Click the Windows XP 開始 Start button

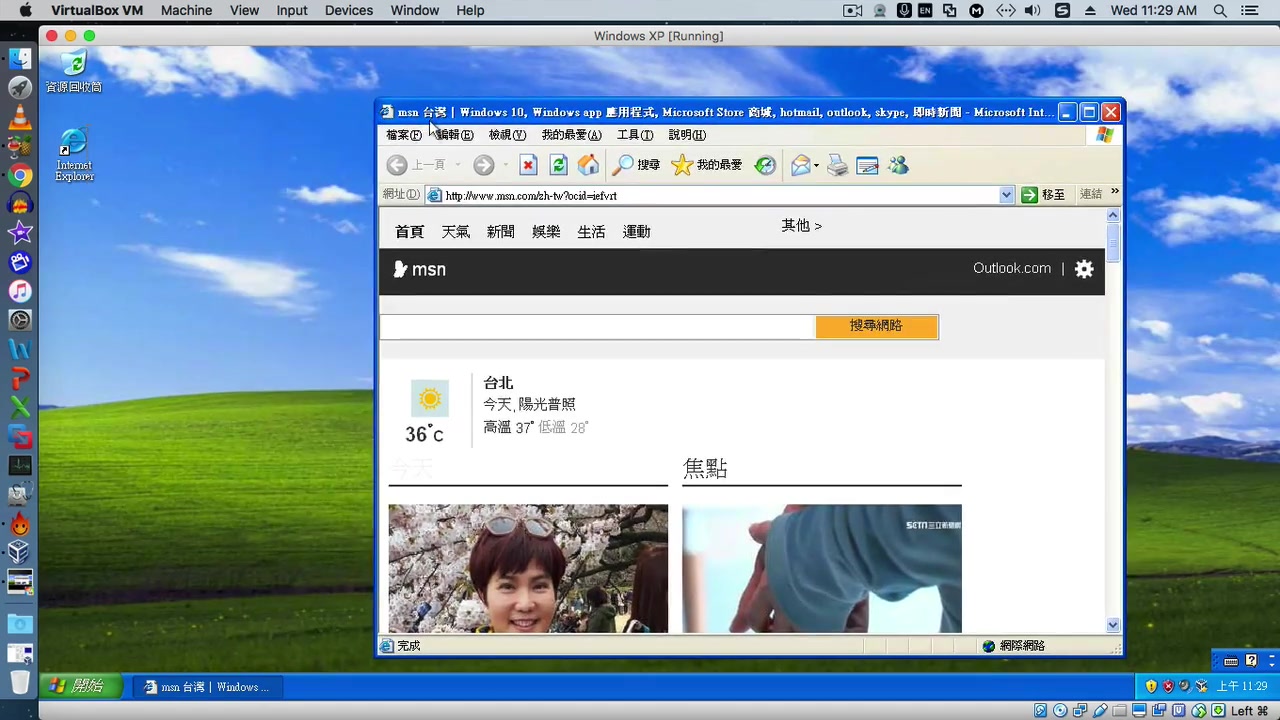click(80, 686)
